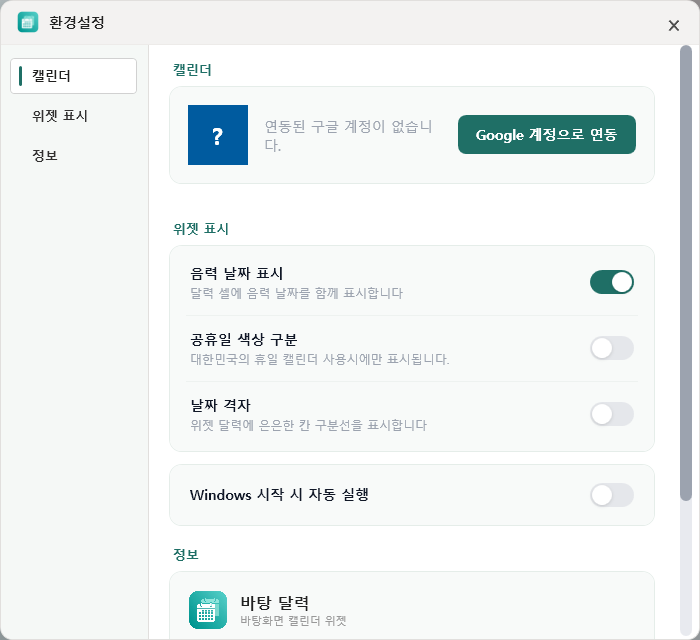Open the 정보 sidebar tab

[73, 155]
